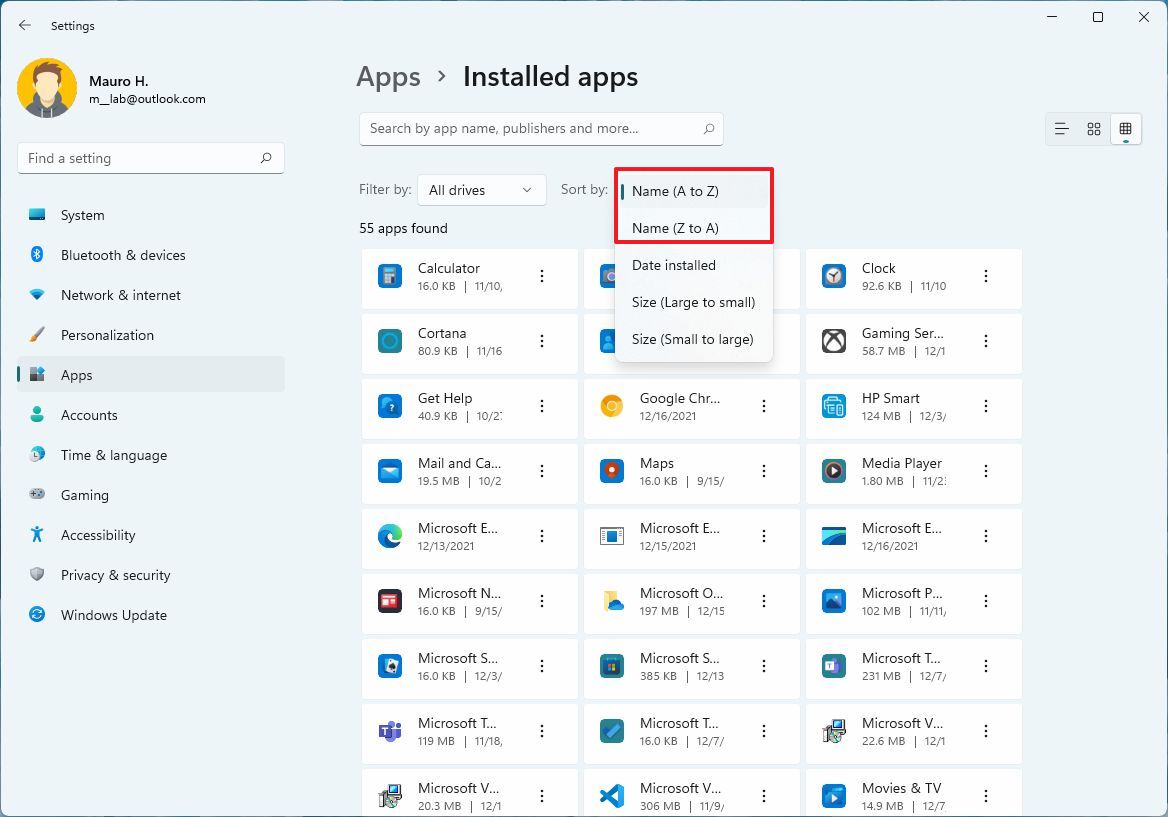Click the Cortana app icon
Image resolution: width=1168 pixels, height=817 pixels.
tap(389, 341)
